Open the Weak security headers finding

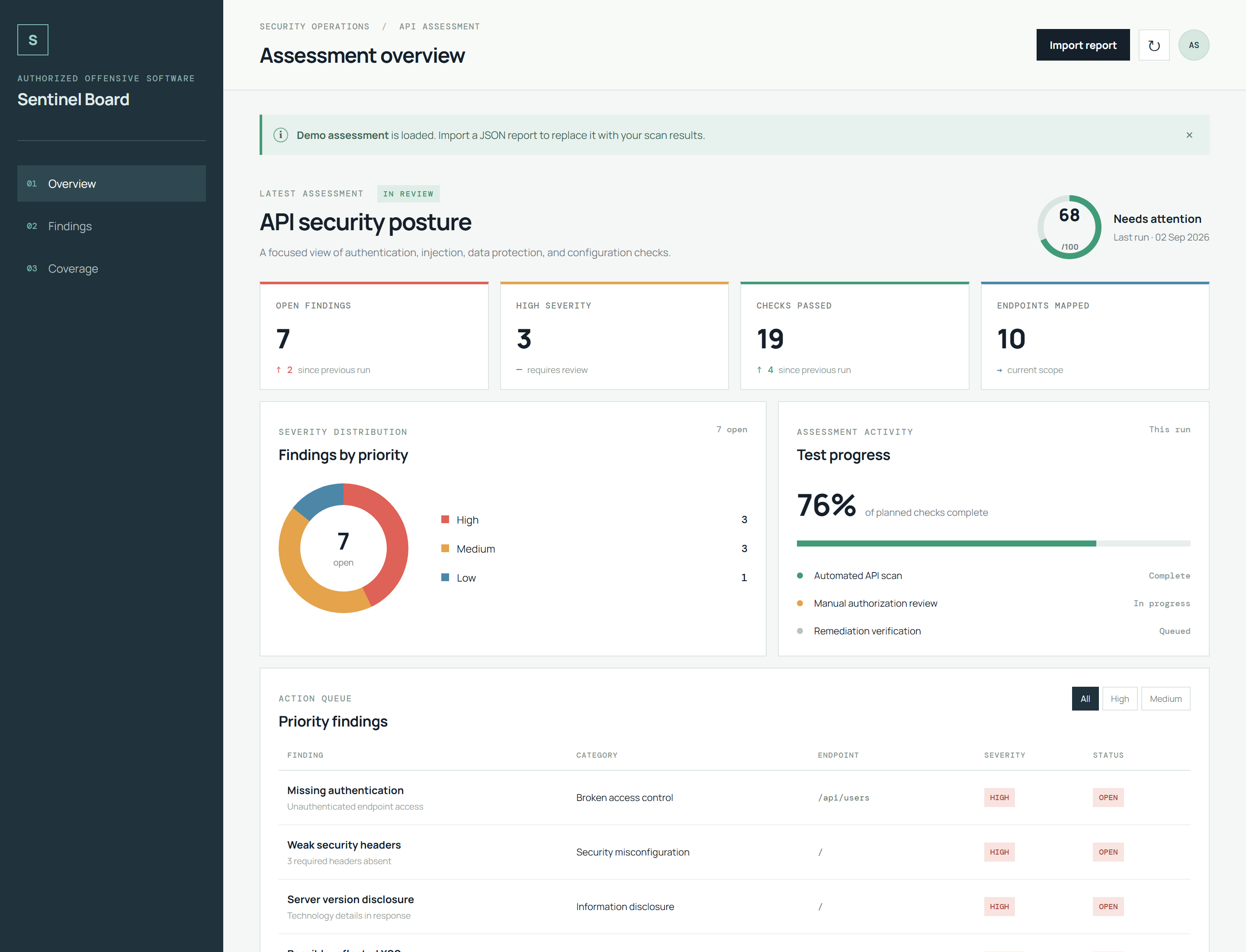click(x=344, y=845)
